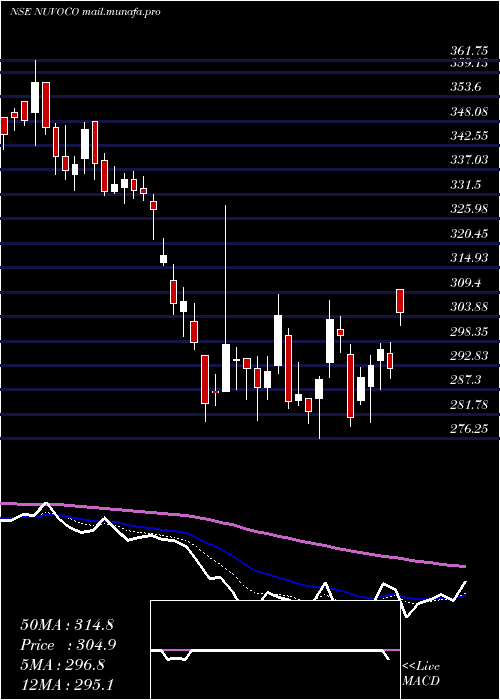Click the 325.98 price axis label
The width and height of the screenshot is (500, 700).
point(468,209)
